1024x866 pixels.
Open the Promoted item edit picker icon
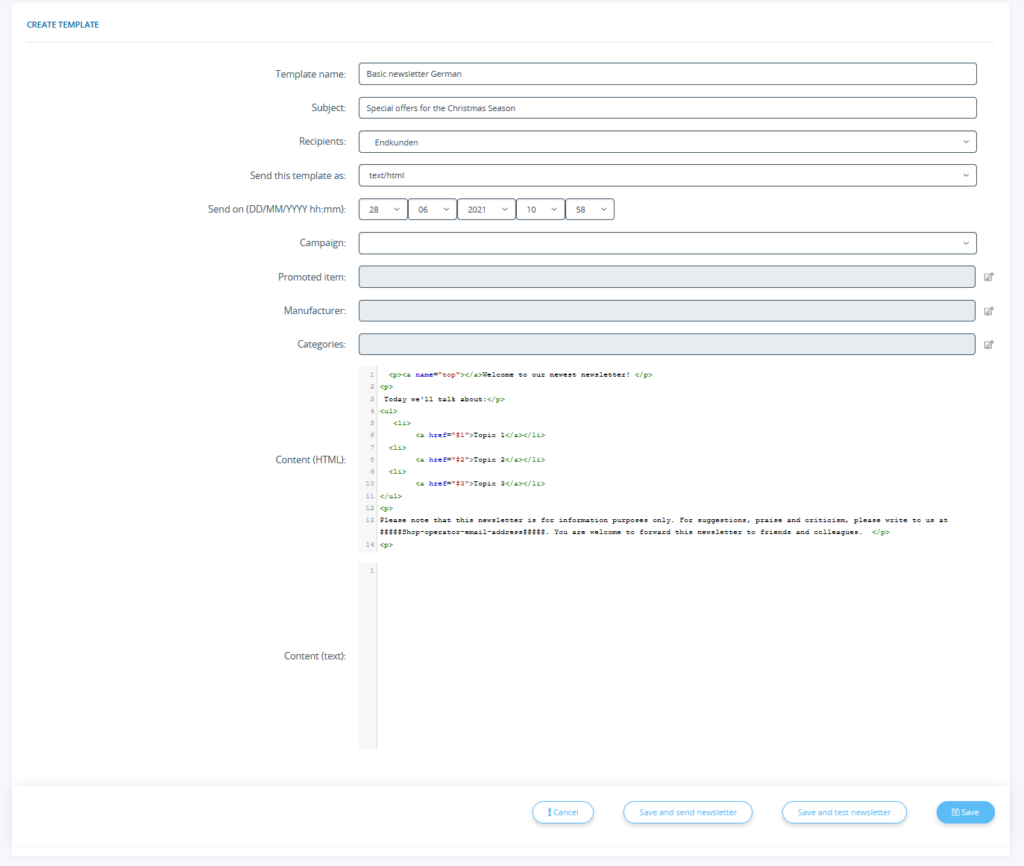click(x=989, y=276)
